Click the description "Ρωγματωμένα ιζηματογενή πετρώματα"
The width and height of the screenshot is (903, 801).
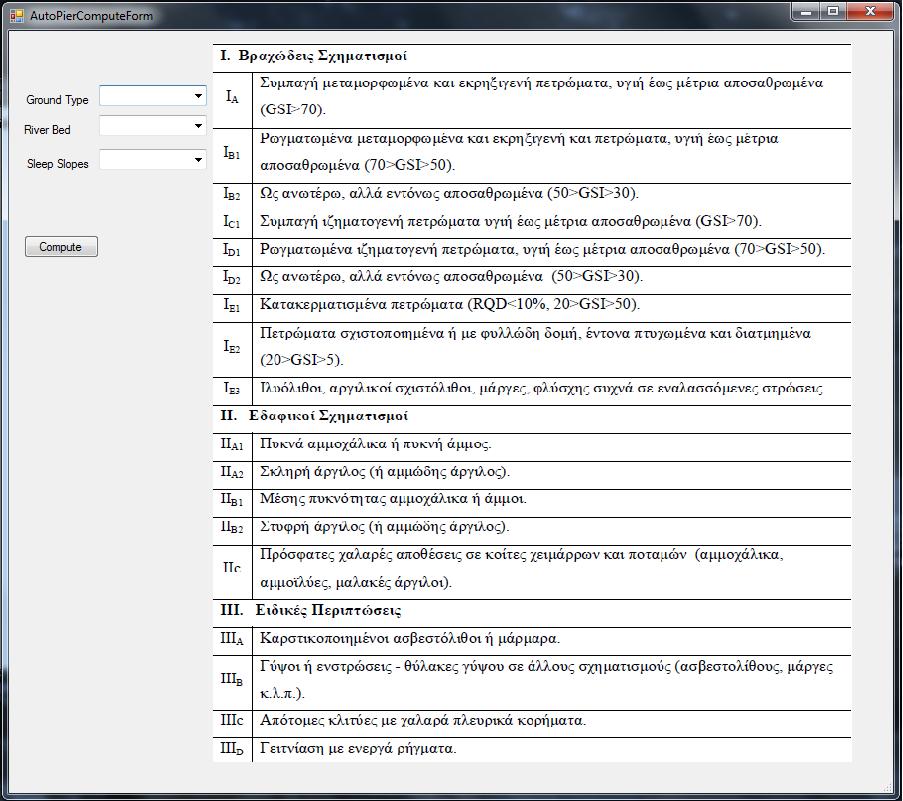tap(390, 250)
